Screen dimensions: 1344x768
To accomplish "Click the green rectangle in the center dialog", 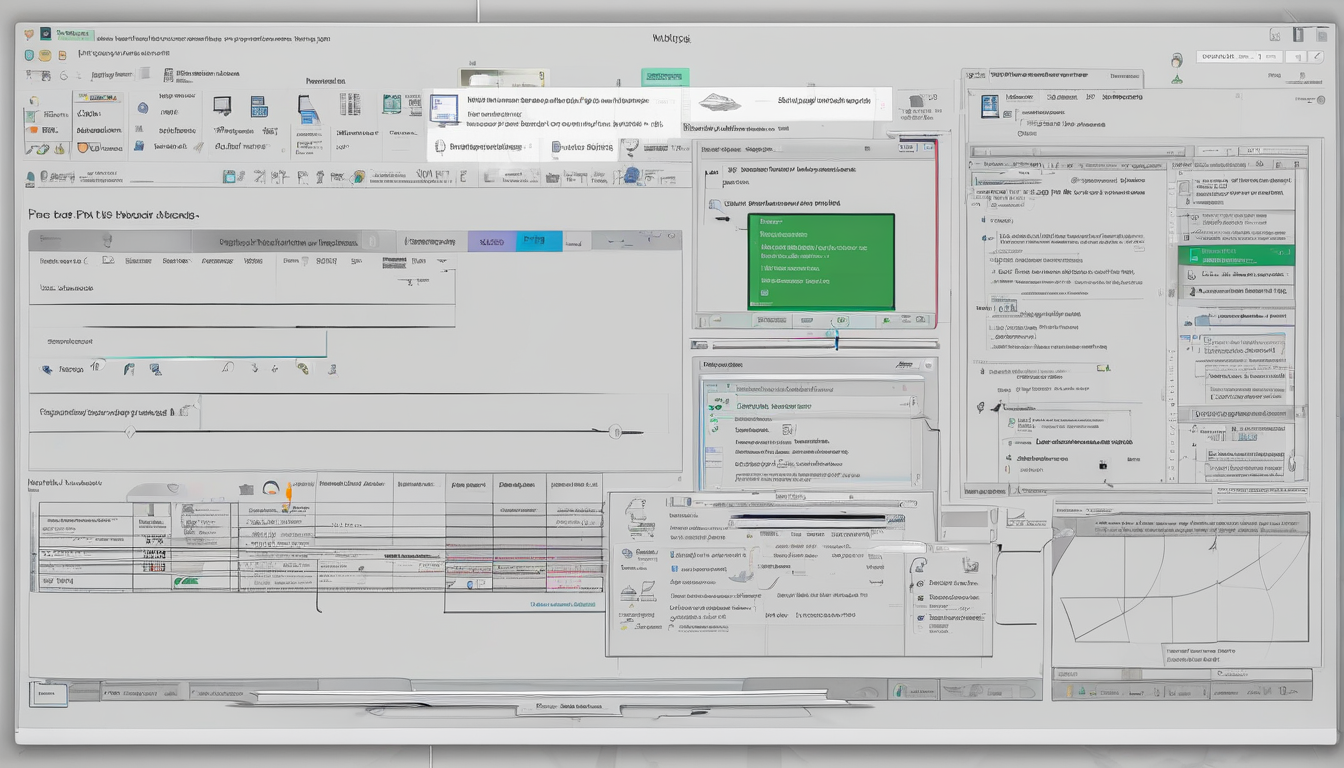I will pyautogui.click(x=820, y=261).
